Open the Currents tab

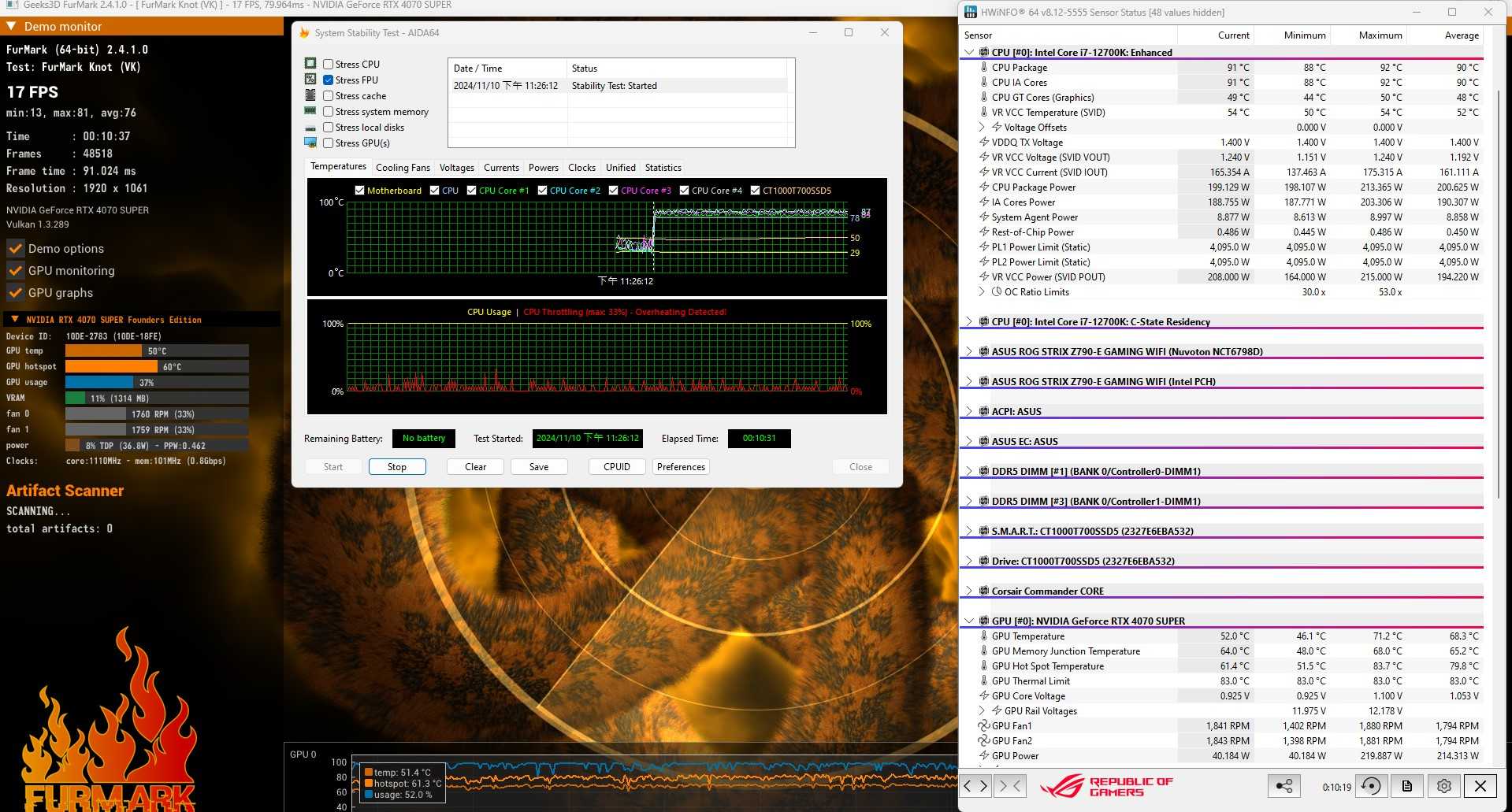501,167
